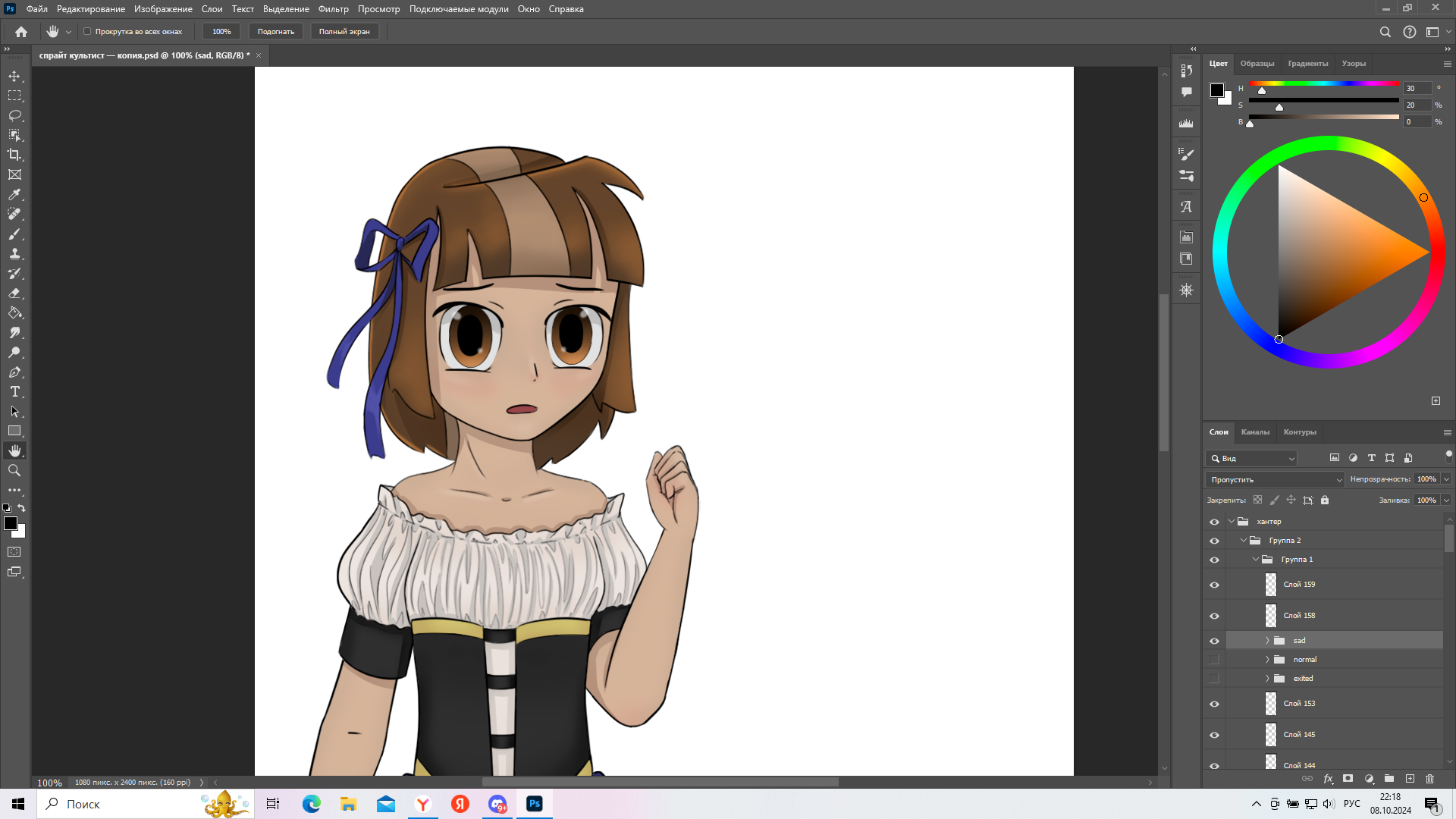This screenshot has width=1456, height=819.
Task: Click the Home button in options bar
Action: click(21, 32)
